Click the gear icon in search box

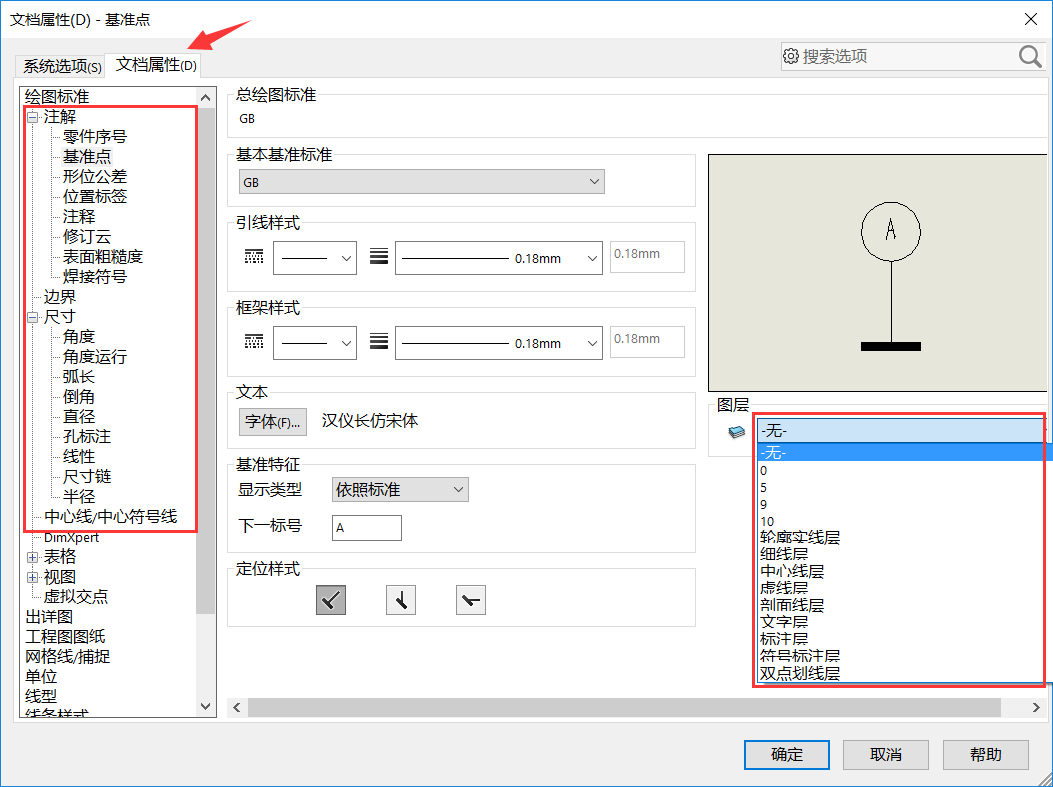(x=791, y=56)
